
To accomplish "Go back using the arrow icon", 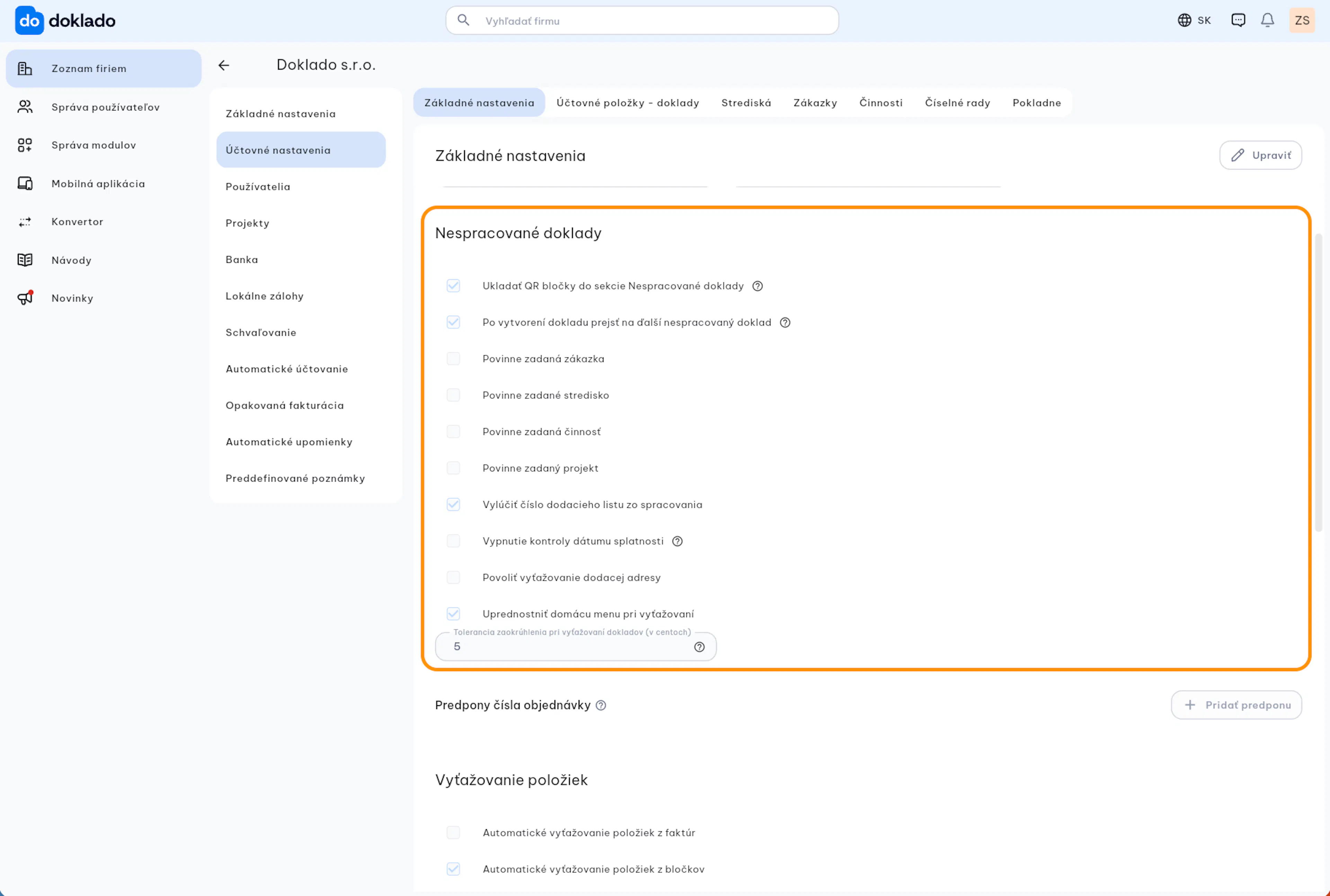I will pyautogui.click(x=224, y=65).
